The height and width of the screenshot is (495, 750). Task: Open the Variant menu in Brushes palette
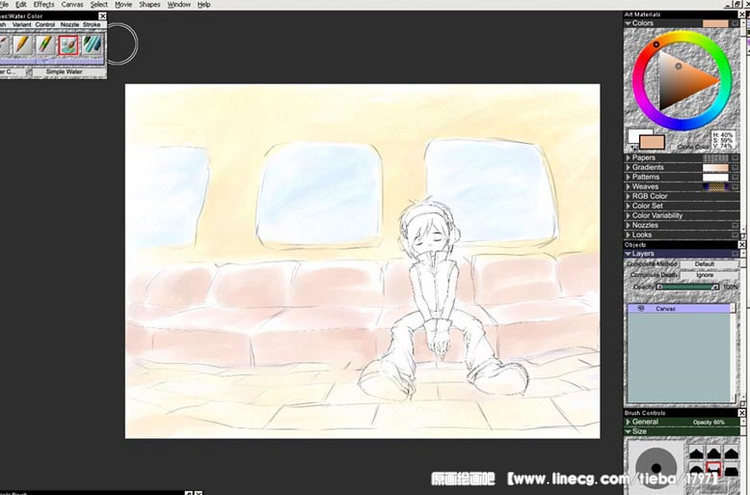coord(22,24)
